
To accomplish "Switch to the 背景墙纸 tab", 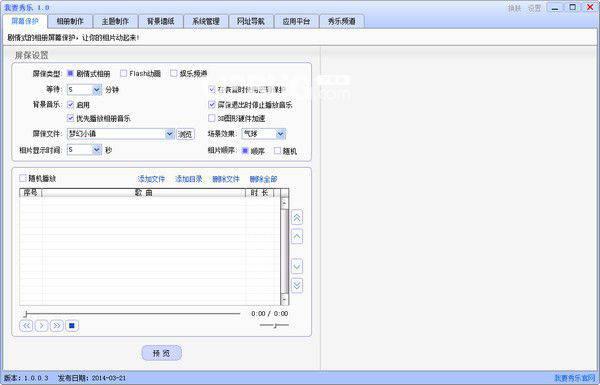I will [160, 21].
